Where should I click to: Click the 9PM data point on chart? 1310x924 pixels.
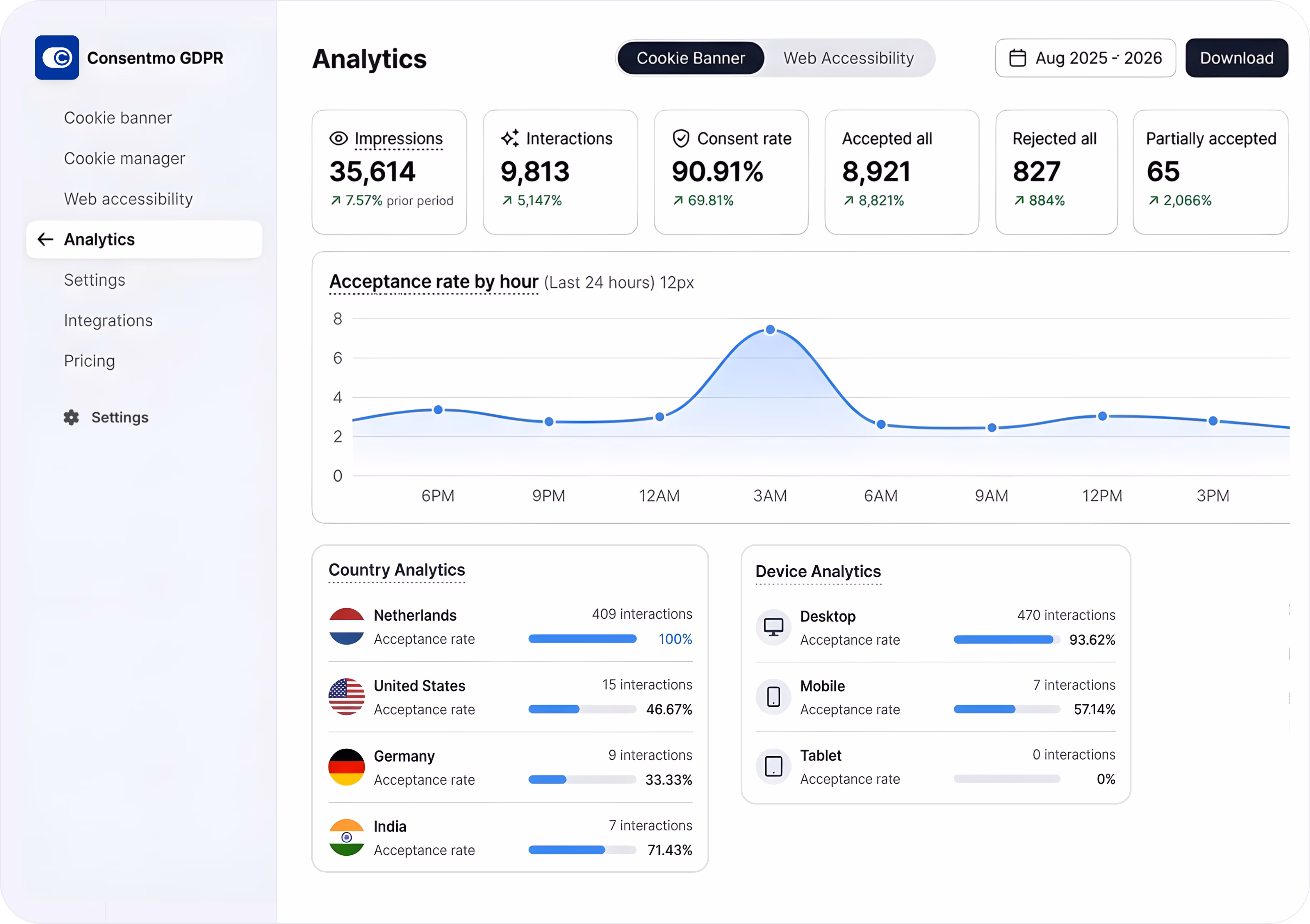click(549, 422)
